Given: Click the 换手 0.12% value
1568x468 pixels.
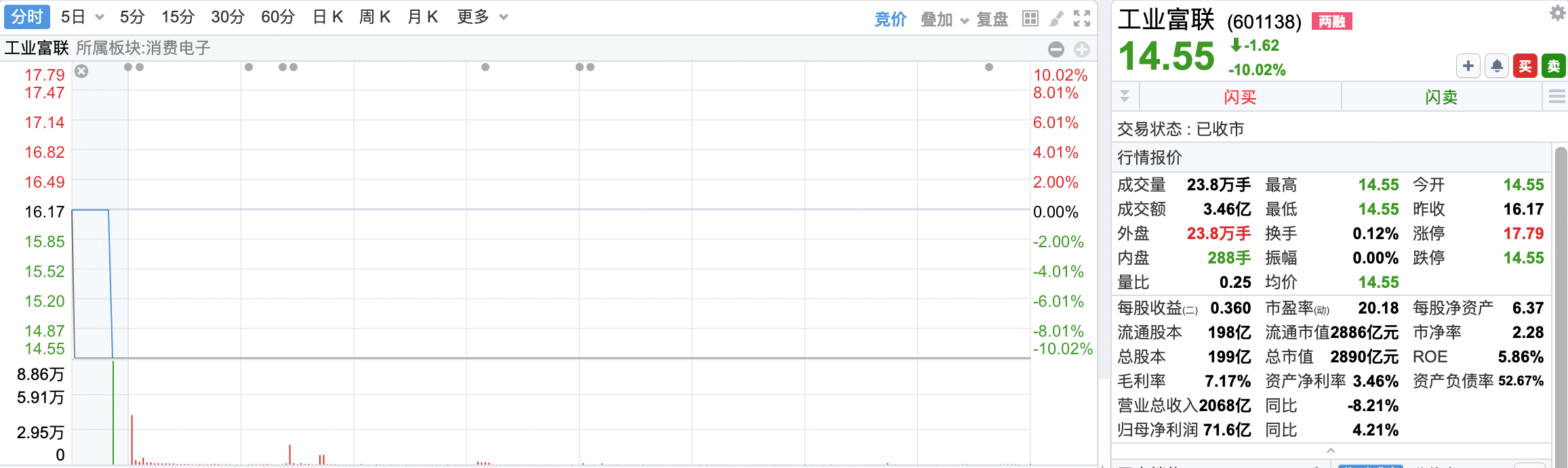Looking at the screenshot, I should (x=1375, y=234).
